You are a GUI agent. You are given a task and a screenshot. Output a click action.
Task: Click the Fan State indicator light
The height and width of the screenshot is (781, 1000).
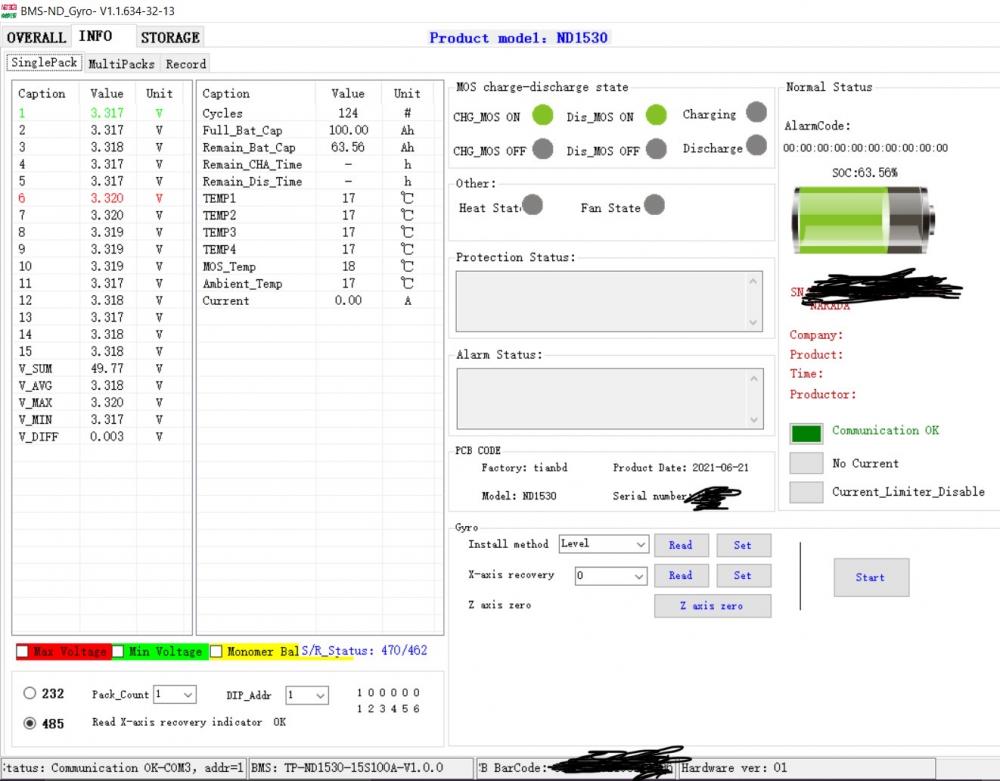tap(654, 205)
